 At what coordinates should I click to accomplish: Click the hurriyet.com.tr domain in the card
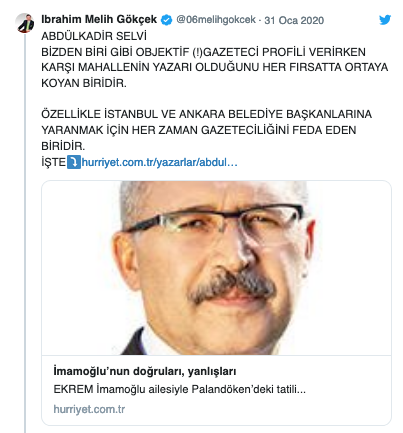pos(89,409)
